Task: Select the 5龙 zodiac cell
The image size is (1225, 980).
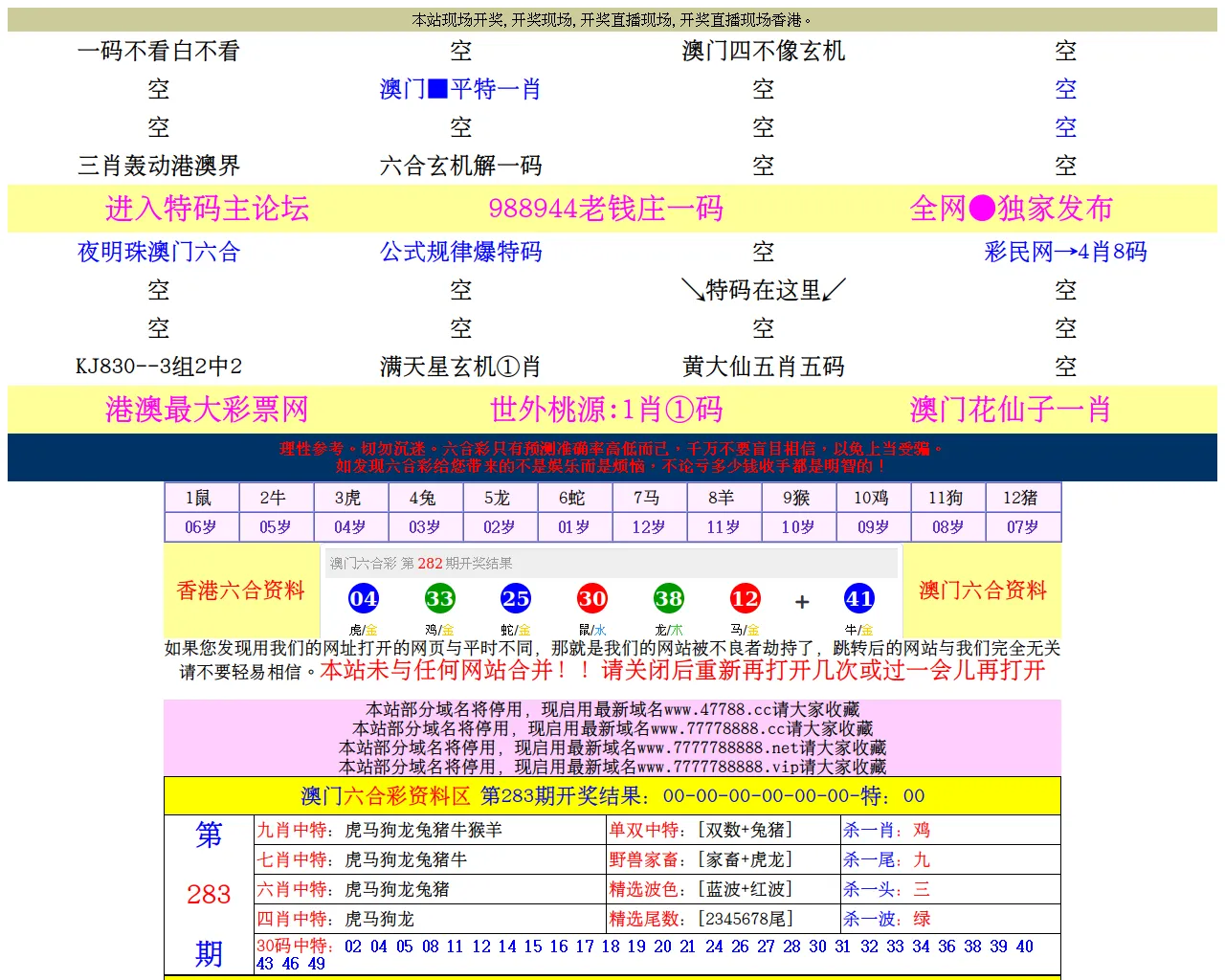Action: (498, 498)
